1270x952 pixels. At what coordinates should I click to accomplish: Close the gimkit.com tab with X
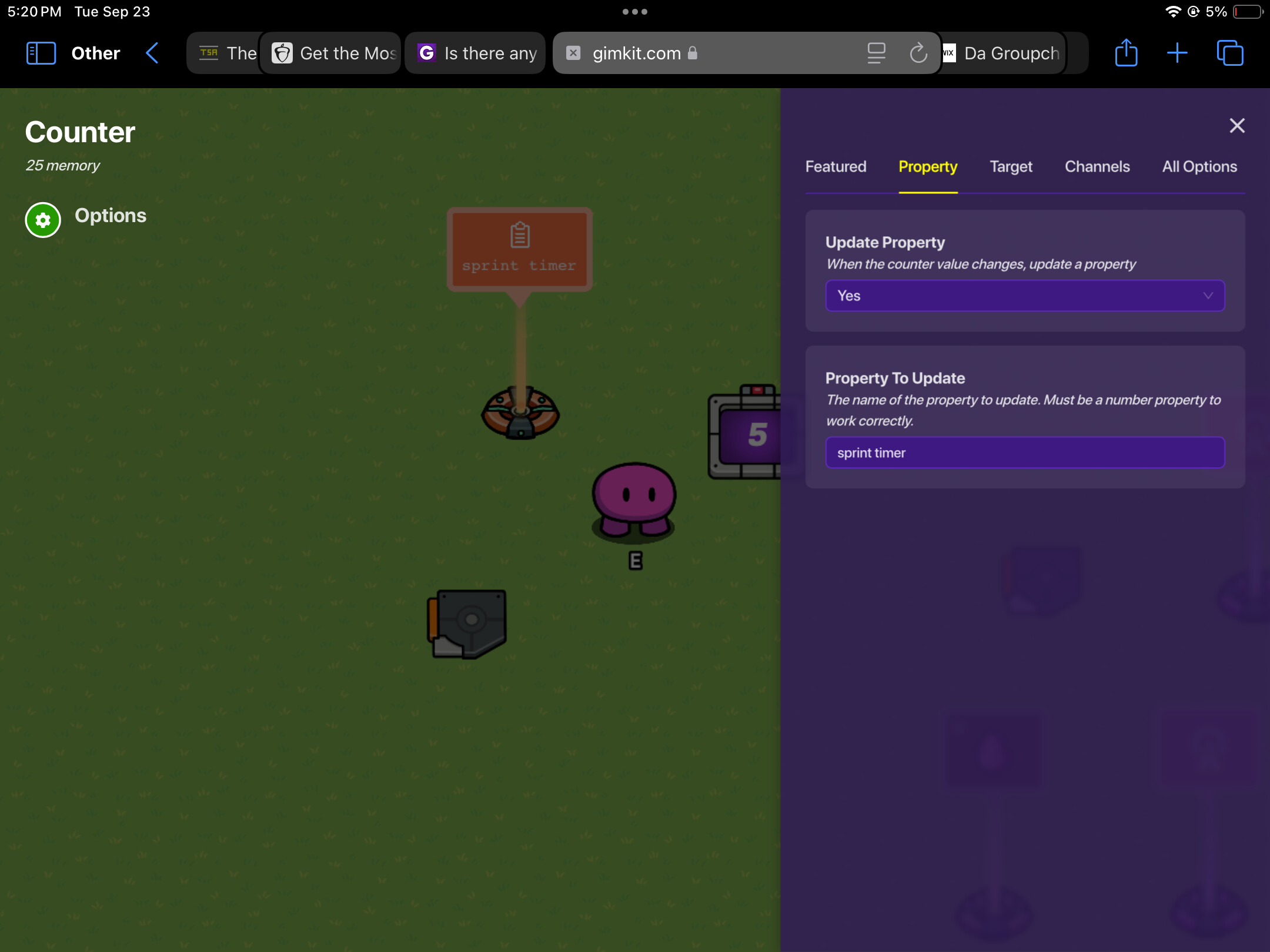coord(573,53)
